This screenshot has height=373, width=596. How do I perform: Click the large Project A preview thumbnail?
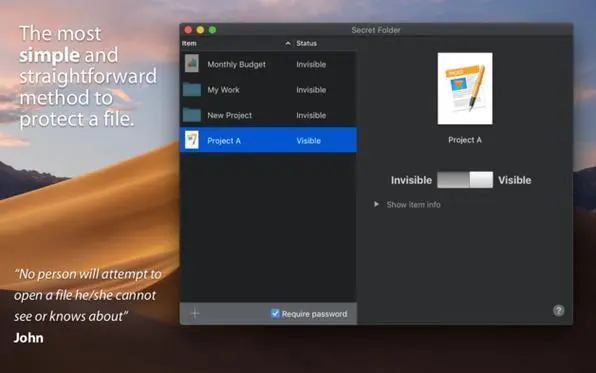tap(465, 88)
